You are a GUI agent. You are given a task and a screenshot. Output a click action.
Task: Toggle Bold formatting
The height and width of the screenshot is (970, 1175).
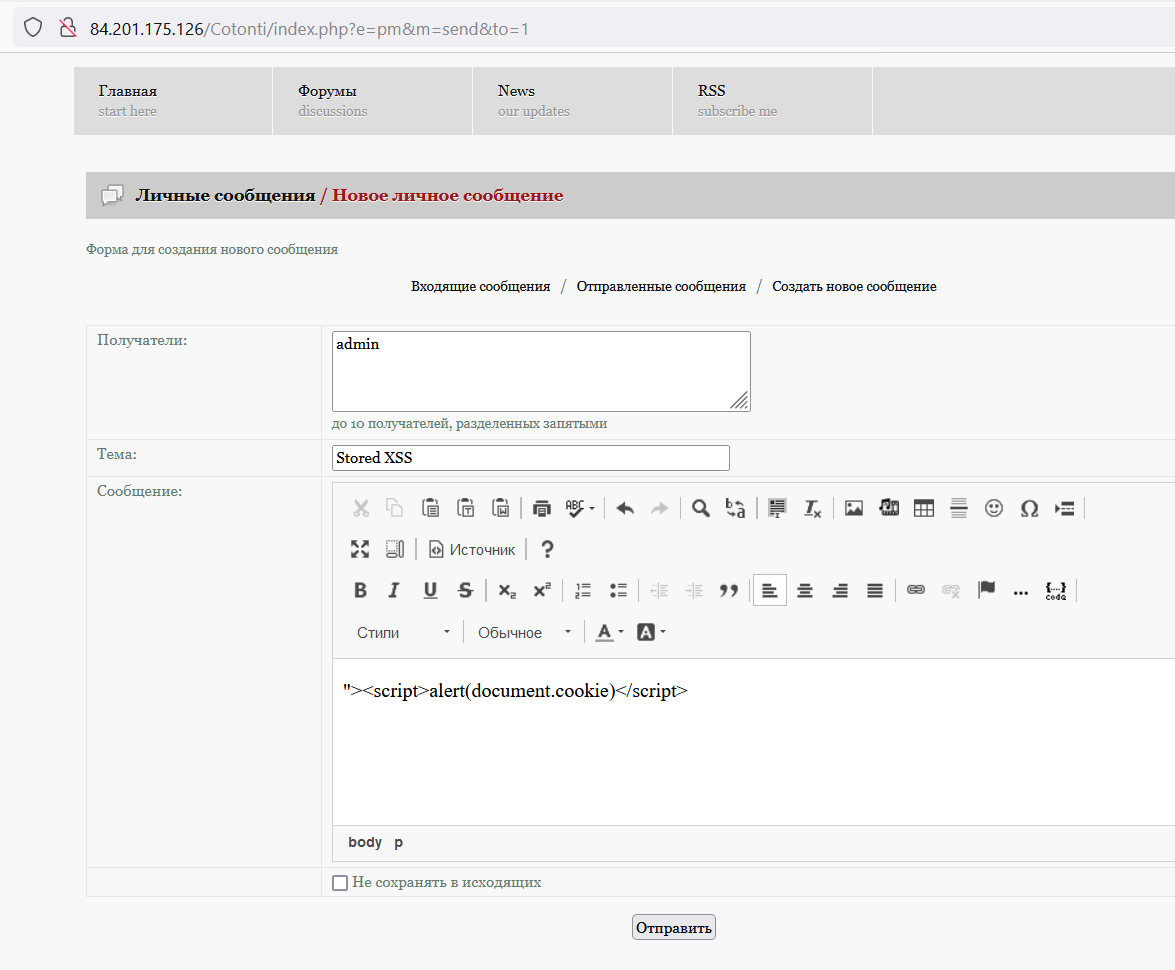tap(360, 590)
